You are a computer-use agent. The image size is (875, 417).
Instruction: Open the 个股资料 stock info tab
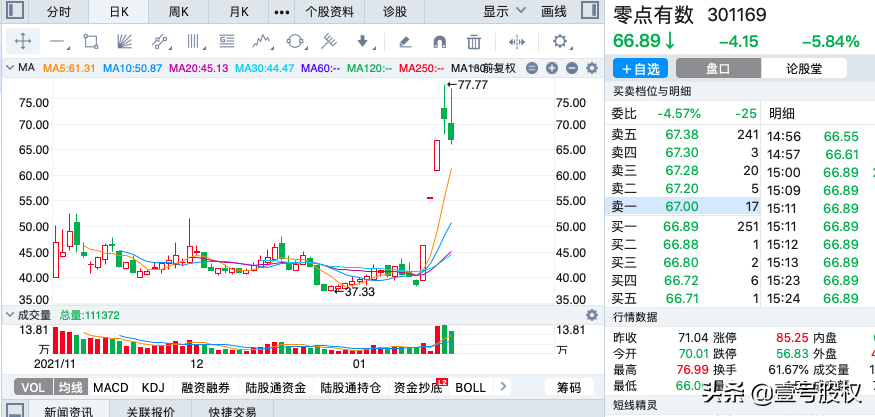tap(330, 11)
